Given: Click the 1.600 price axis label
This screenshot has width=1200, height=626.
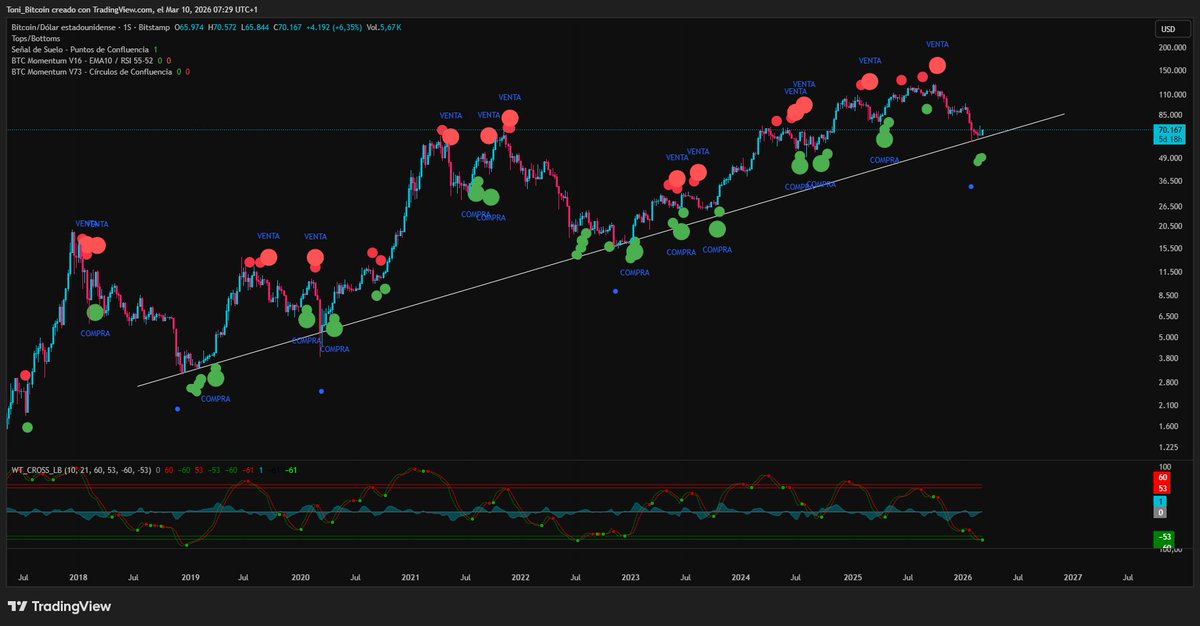Looking at the screenshot, I should [1166, 425].
